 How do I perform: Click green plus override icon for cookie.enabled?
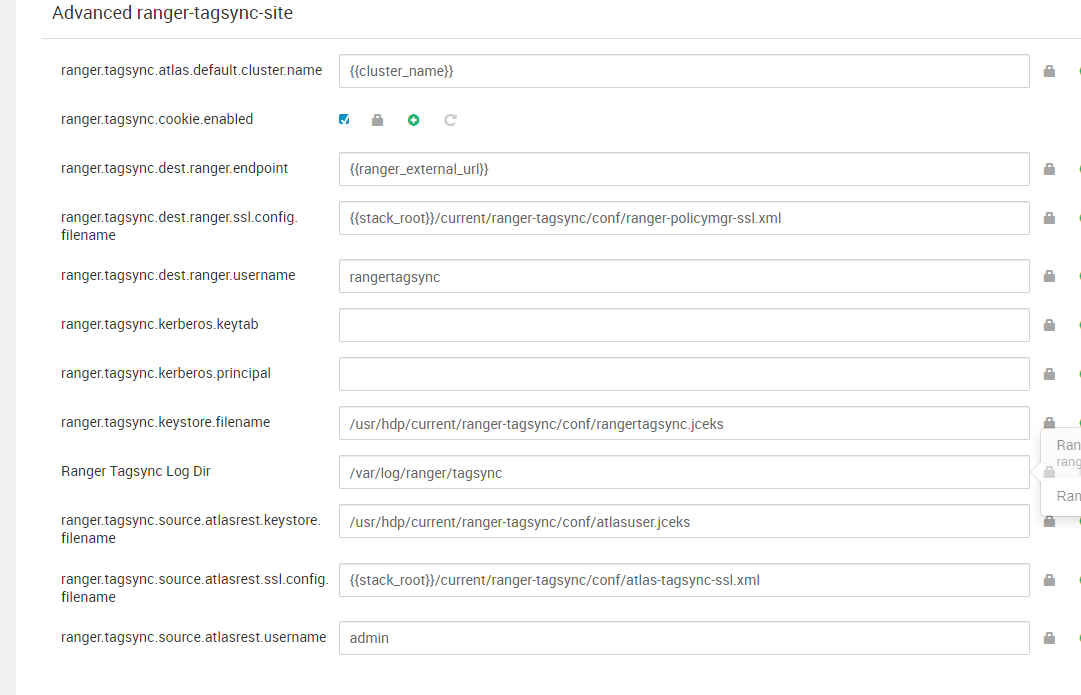click(414, 120)
